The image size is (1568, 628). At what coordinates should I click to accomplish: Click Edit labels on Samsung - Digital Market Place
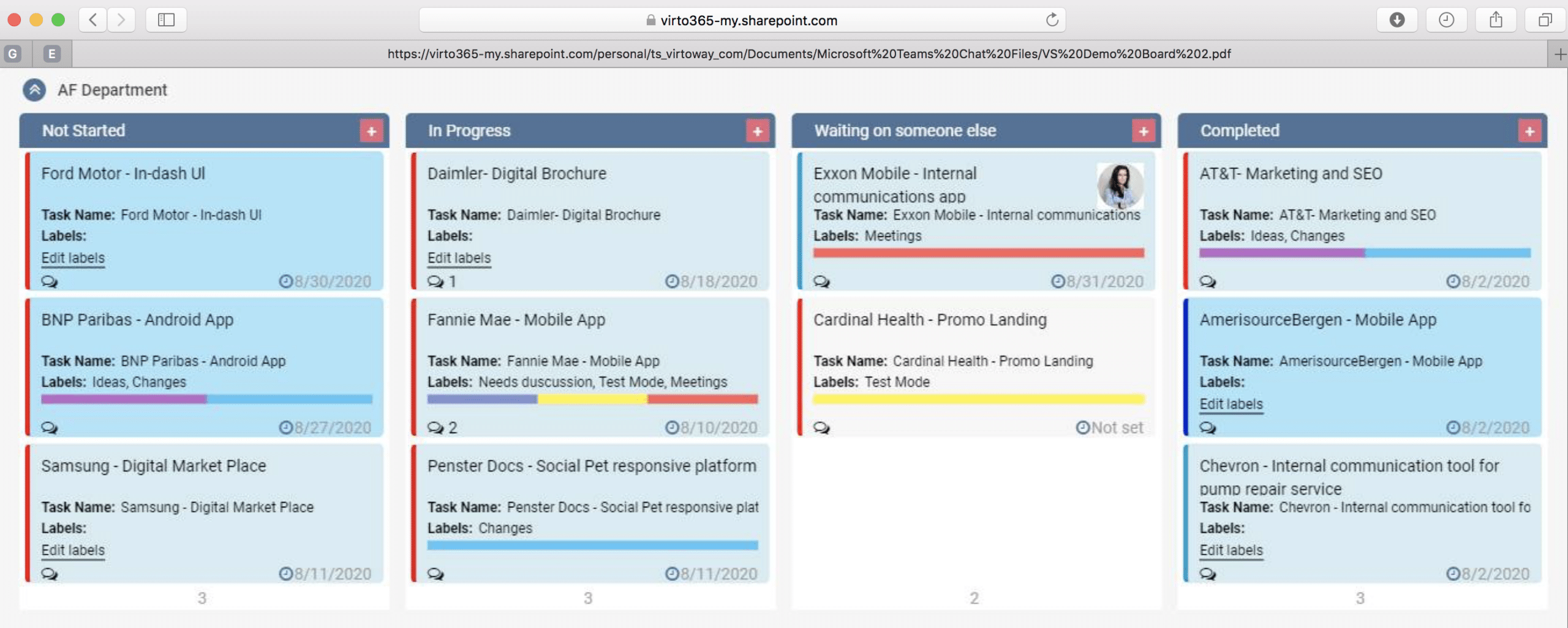point(73,550)
